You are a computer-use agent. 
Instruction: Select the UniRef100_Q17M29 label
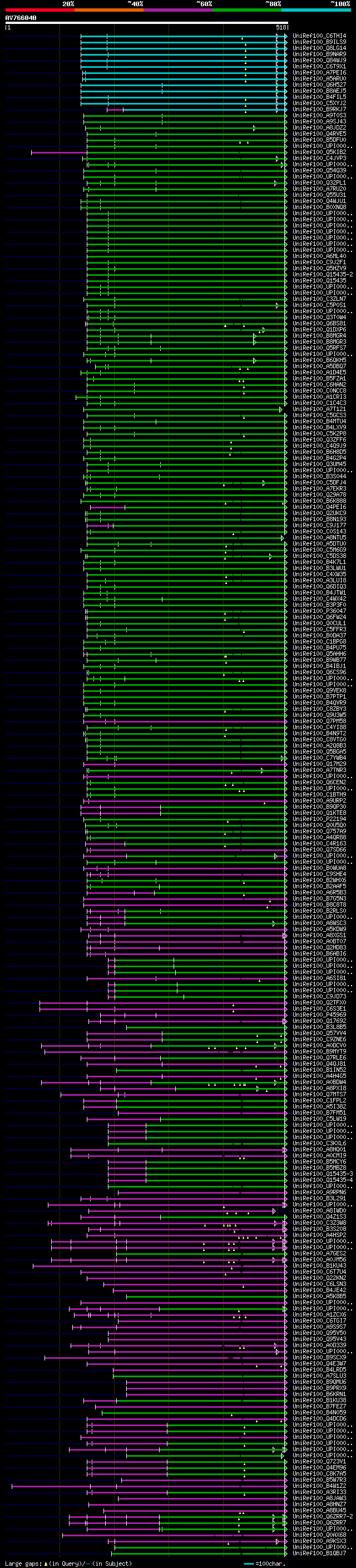click(319, 764)
